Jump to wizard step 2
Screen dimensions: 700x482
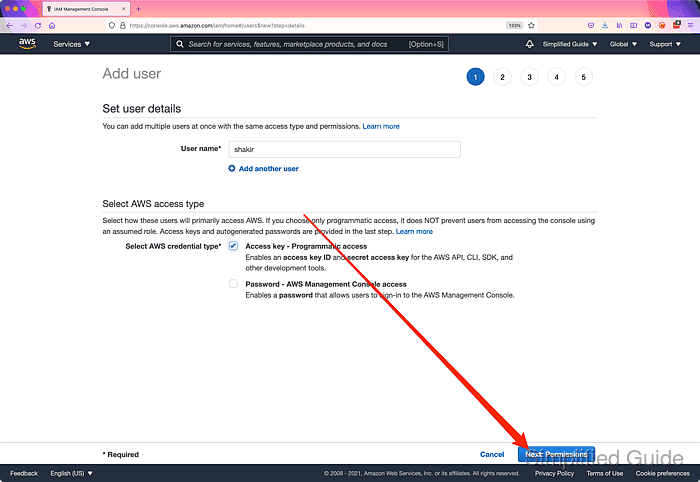coord(502,77)
